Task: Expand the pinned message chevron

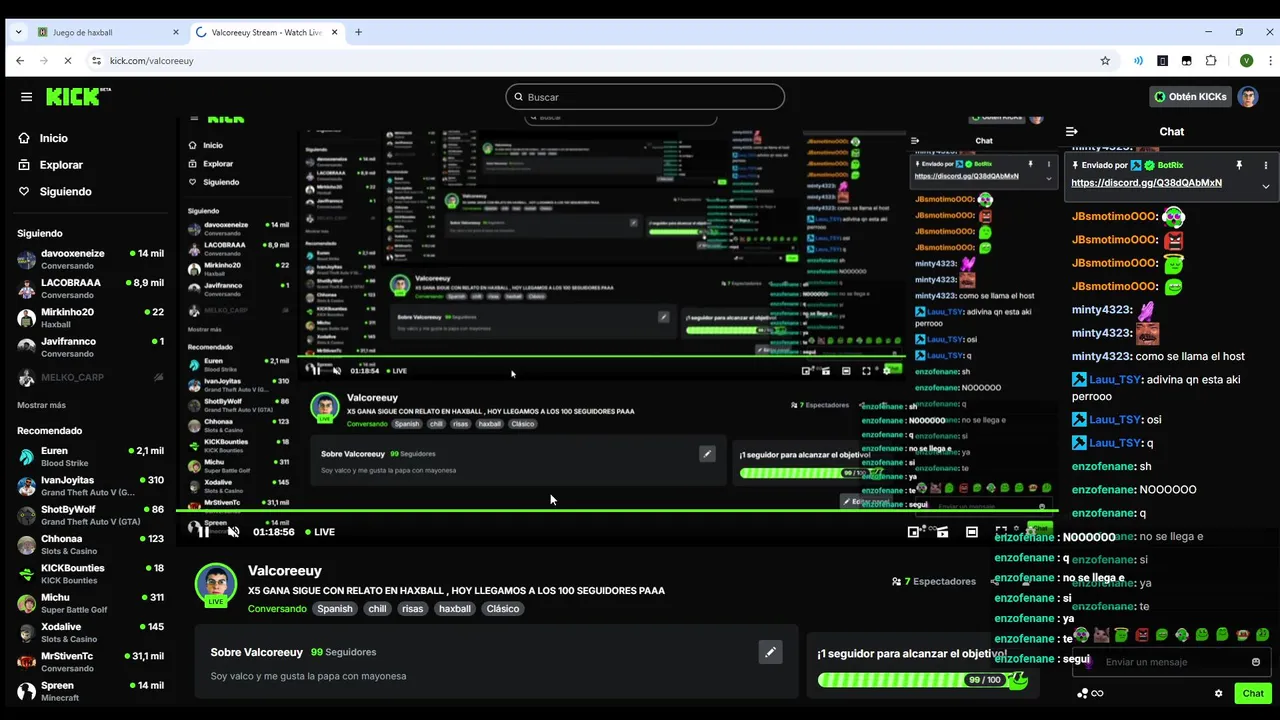Action: [x=1265, y=186]
